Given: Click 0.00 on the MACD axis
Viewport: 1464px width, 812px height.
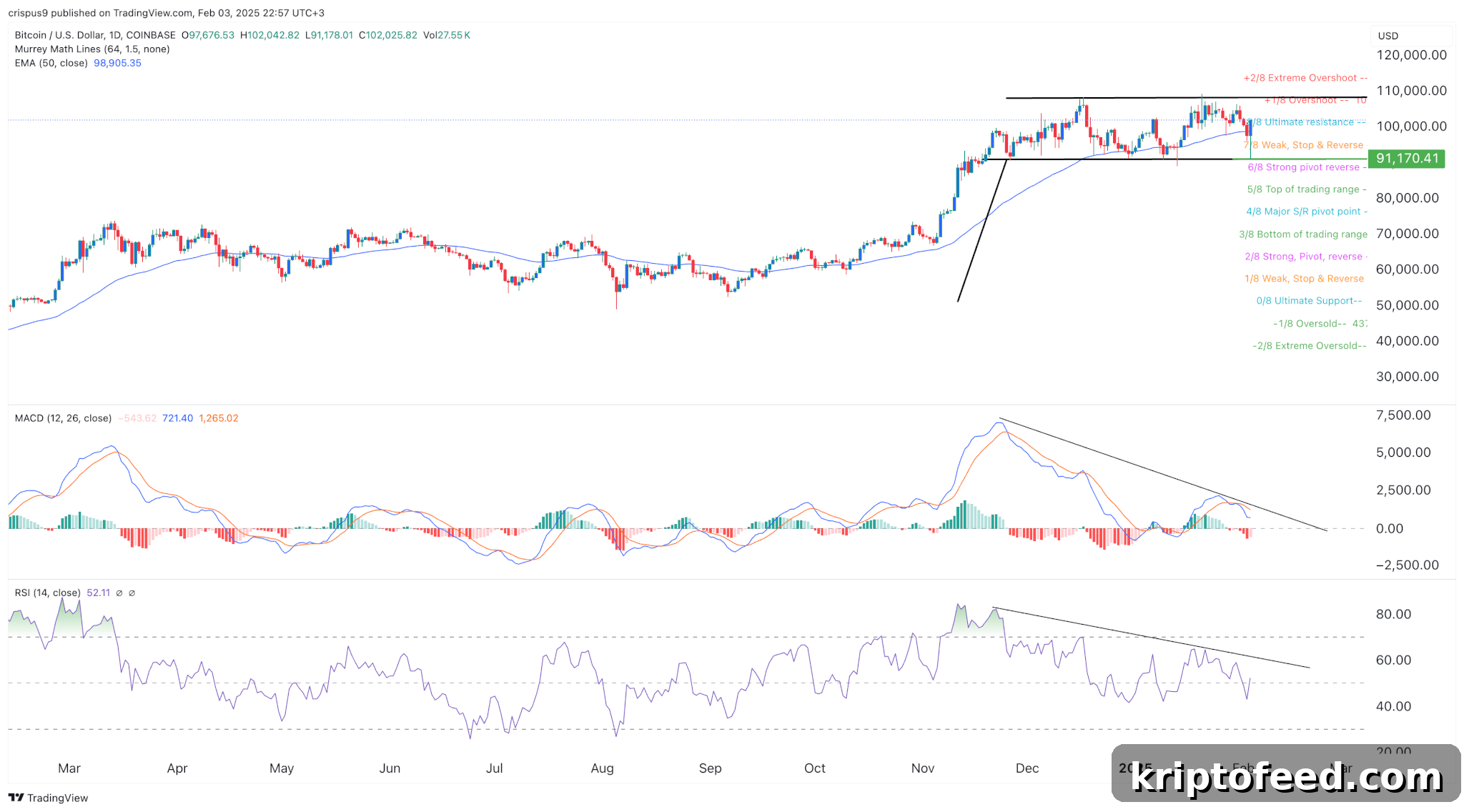Looking at the screenshot, I should coord(1390,529).
